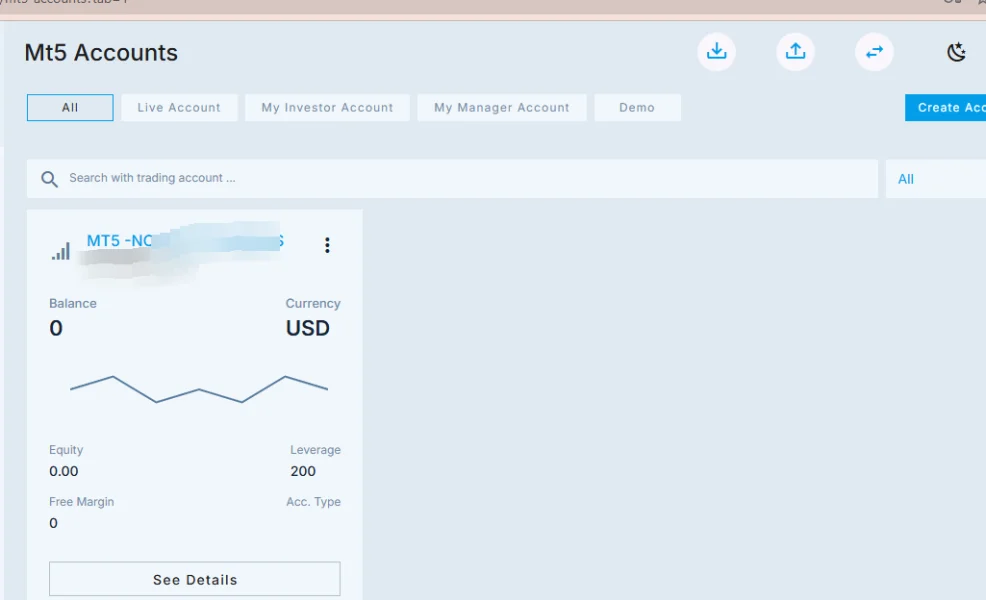Switch to My Investor Account tab
This screenshot has width=986, height=600.
(327, 108)
